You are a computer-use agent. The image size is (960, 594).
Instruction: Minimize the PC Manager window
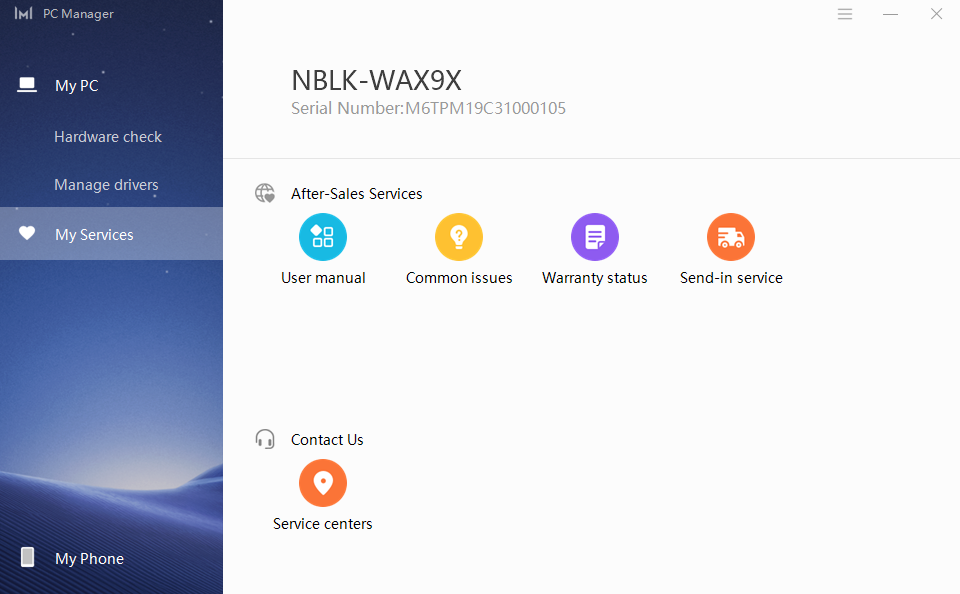point(890,14)
